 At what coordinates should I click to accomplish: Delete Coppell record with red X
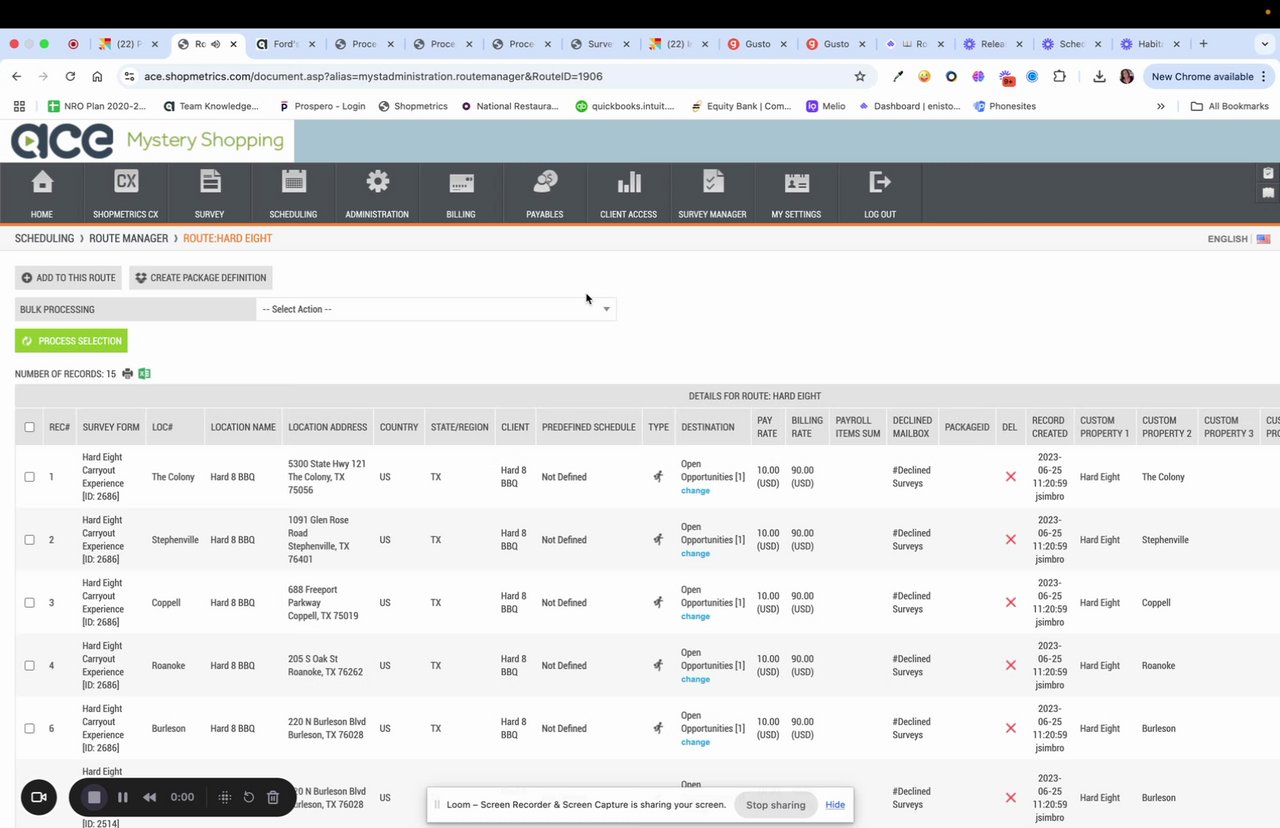click(1010, 603)
